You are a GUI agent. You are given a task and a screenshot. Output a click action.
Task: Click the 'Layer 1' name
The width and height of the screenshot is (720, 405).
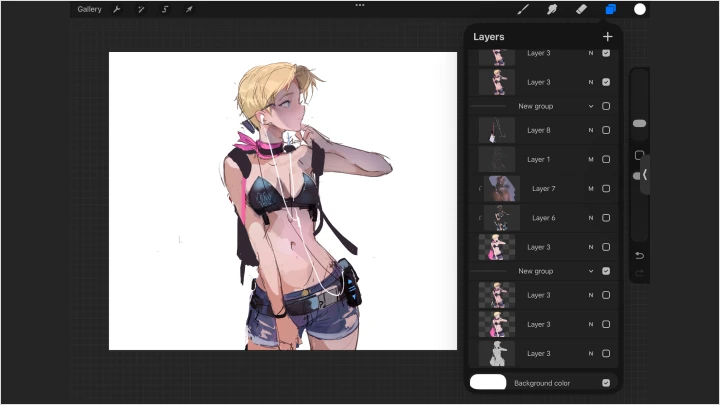point(539,159)
